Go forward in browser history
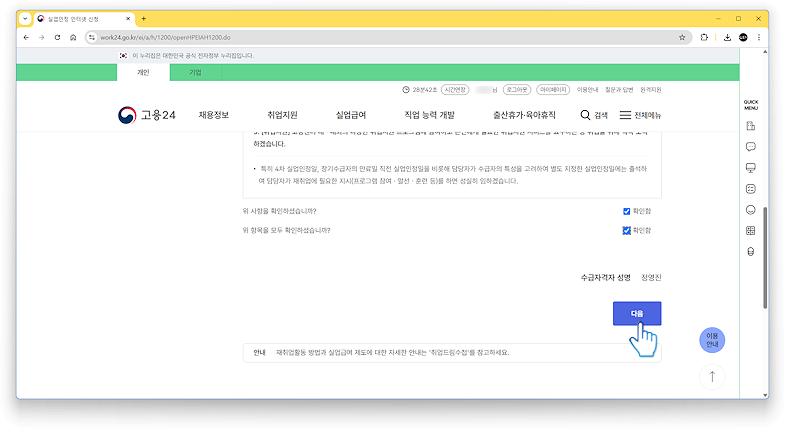Viewport: 785px width, 429px height. [x=42, y=38]
